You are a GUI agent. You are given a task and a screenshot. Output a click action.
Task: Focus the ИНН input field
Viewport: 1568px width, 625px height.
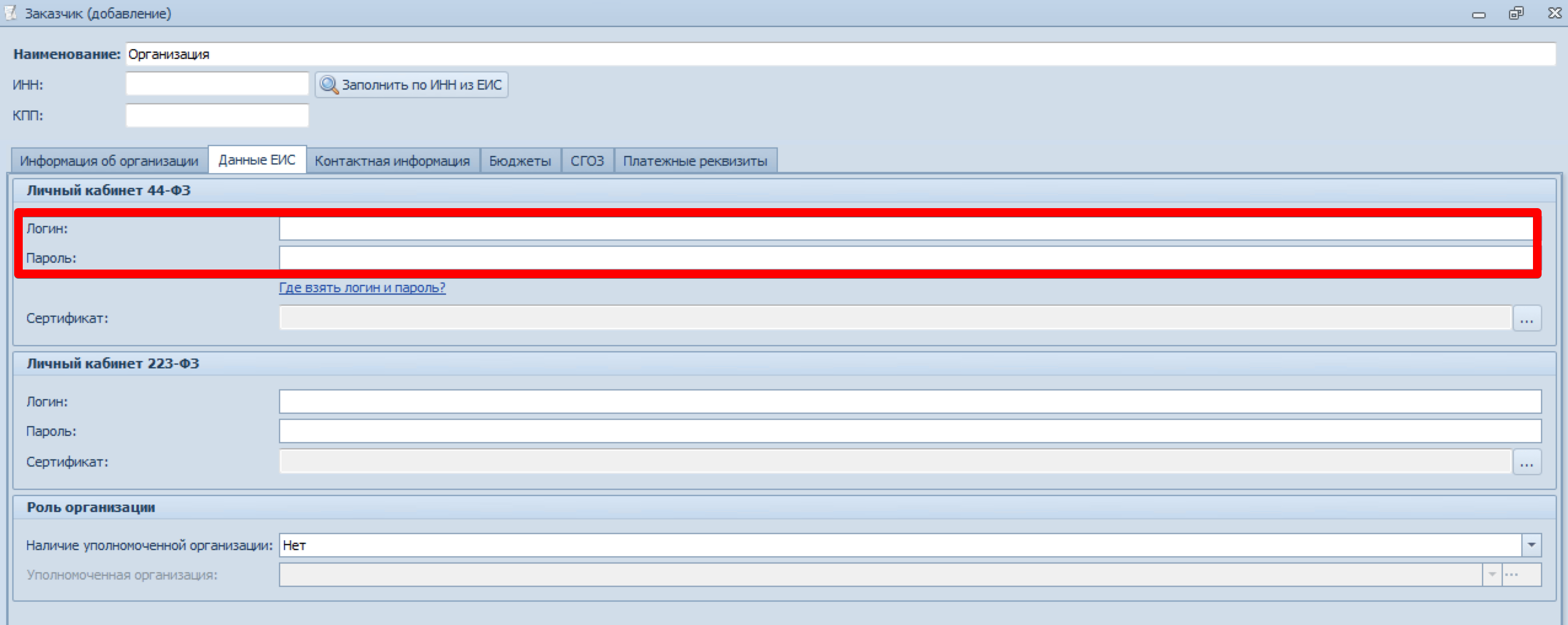(218, 84)
